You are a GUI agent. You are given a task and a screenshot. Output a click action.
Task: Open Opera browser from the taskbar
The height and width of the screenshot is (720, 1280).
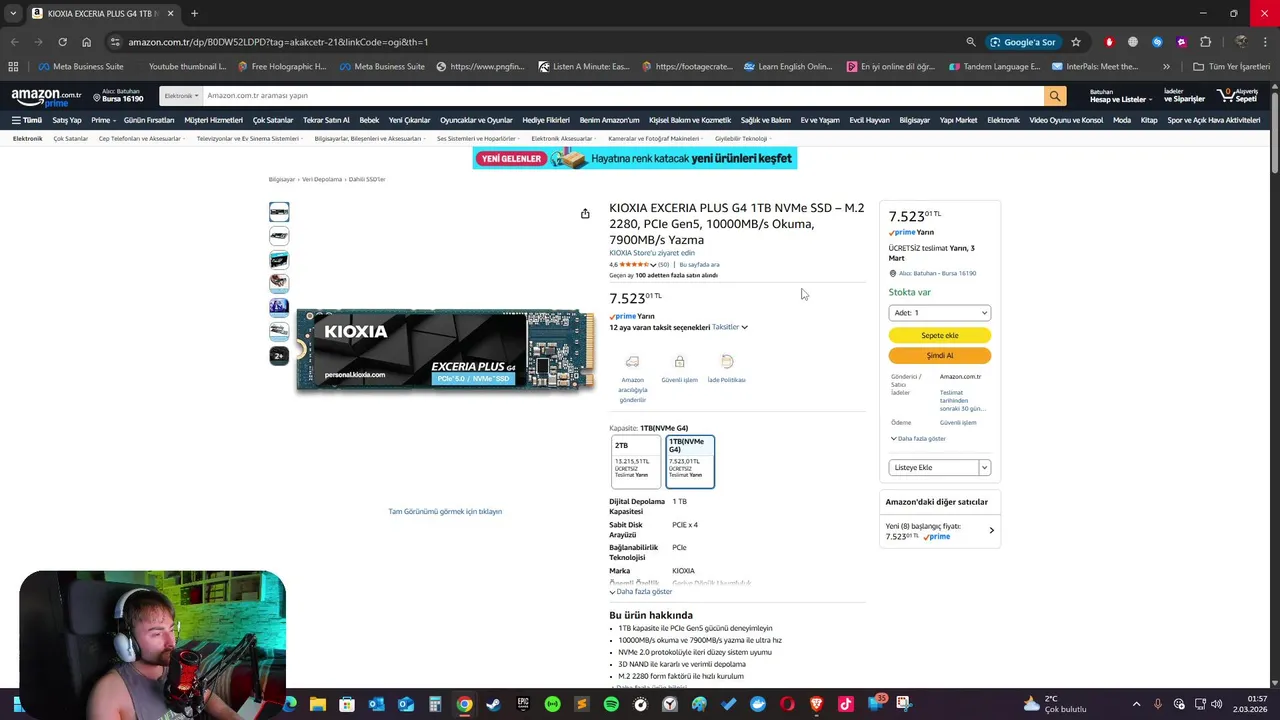(x=787, y=704)
